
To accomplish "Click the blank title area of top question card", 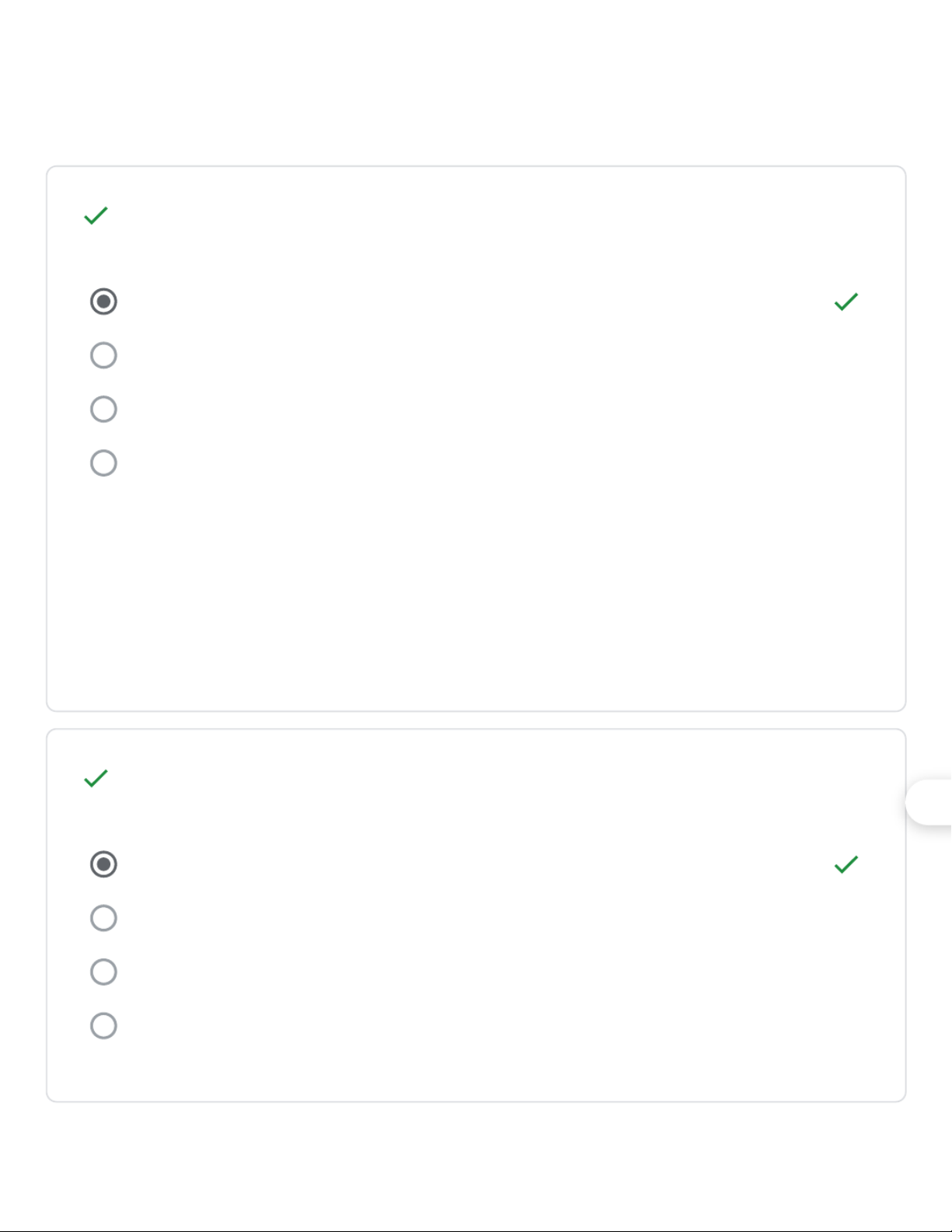I will (x=466, y=216).
